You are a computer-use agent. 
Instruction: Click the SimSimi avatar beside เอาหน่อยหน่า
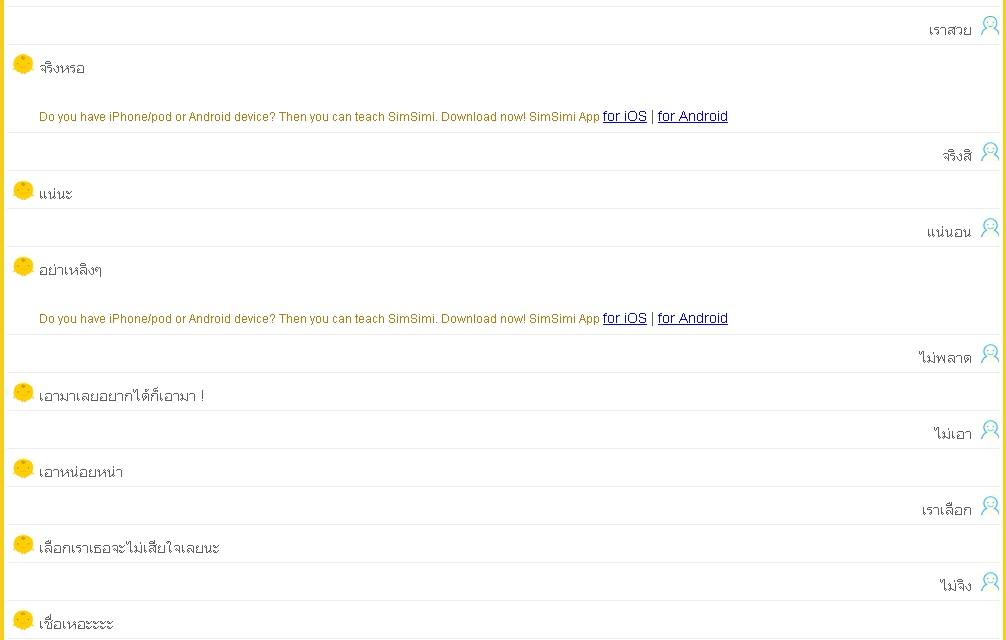(x=23, y=468)
